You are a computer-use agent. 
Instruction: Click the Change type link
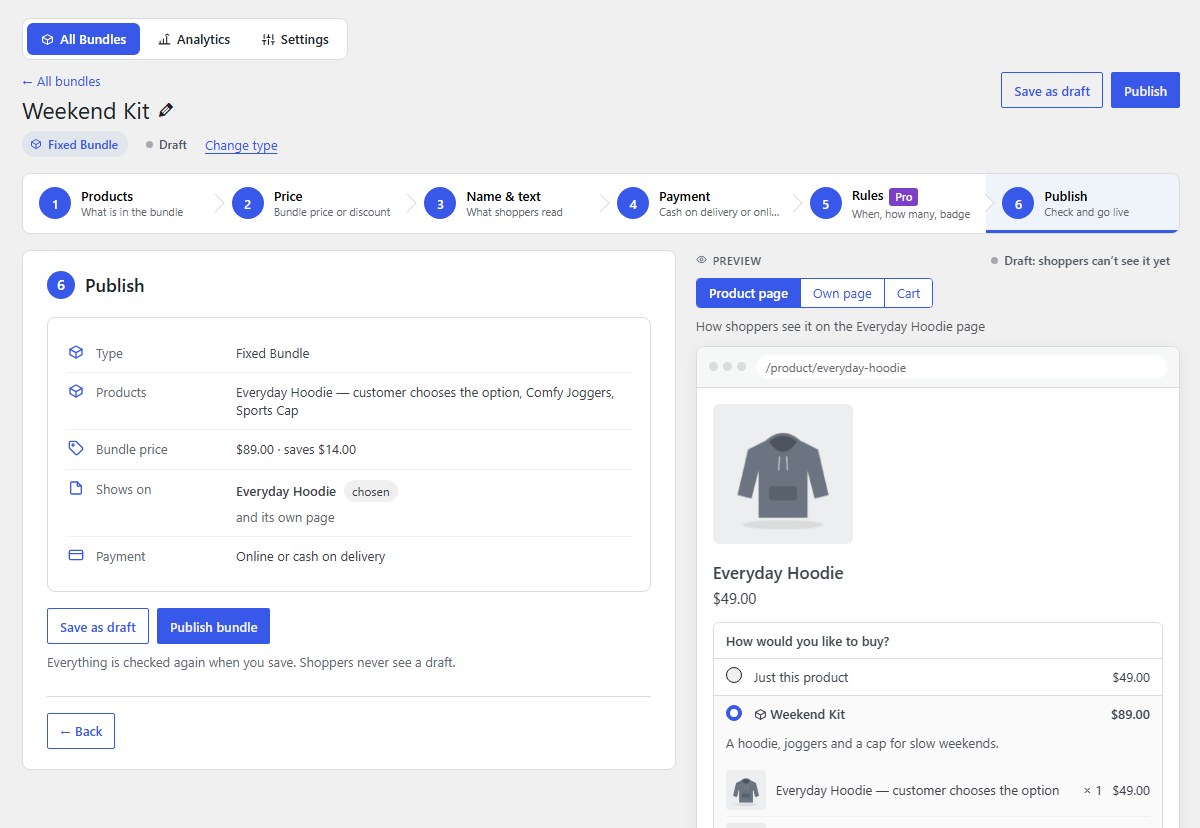(241, 145)
